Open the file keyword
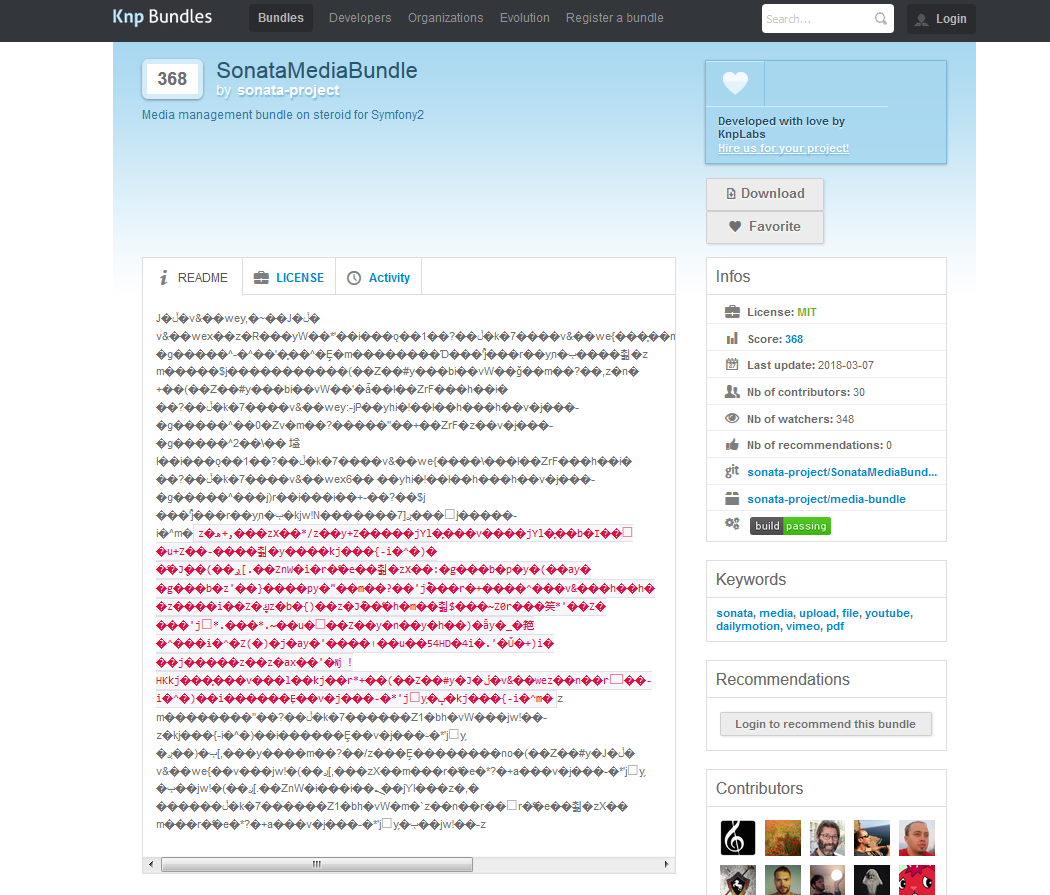The width and height of the screenshot is (1050, 895). pos(850,613)
